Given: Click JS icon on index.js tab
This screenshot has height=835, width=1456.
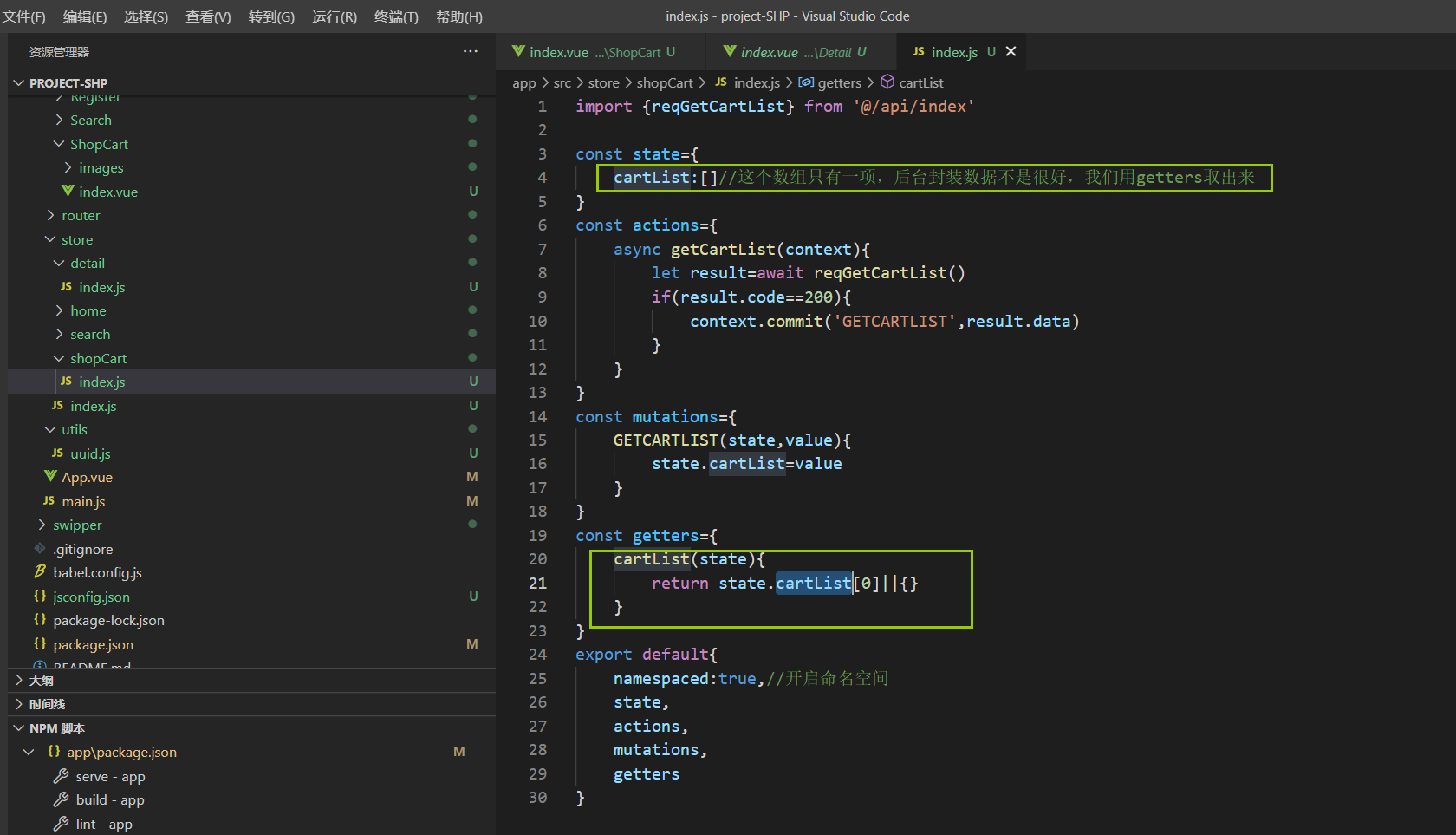Looking at the screenshot, I should 919,52.
